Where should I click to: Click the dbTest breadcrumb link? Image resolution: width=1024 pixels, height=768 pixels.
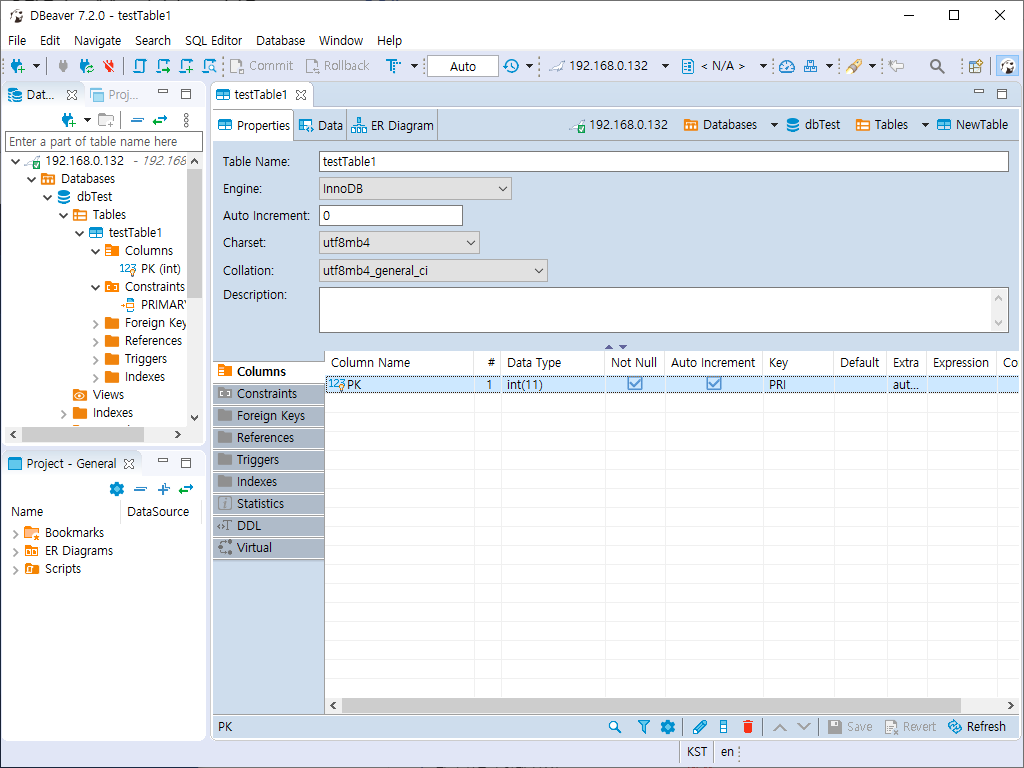(814, 125)
